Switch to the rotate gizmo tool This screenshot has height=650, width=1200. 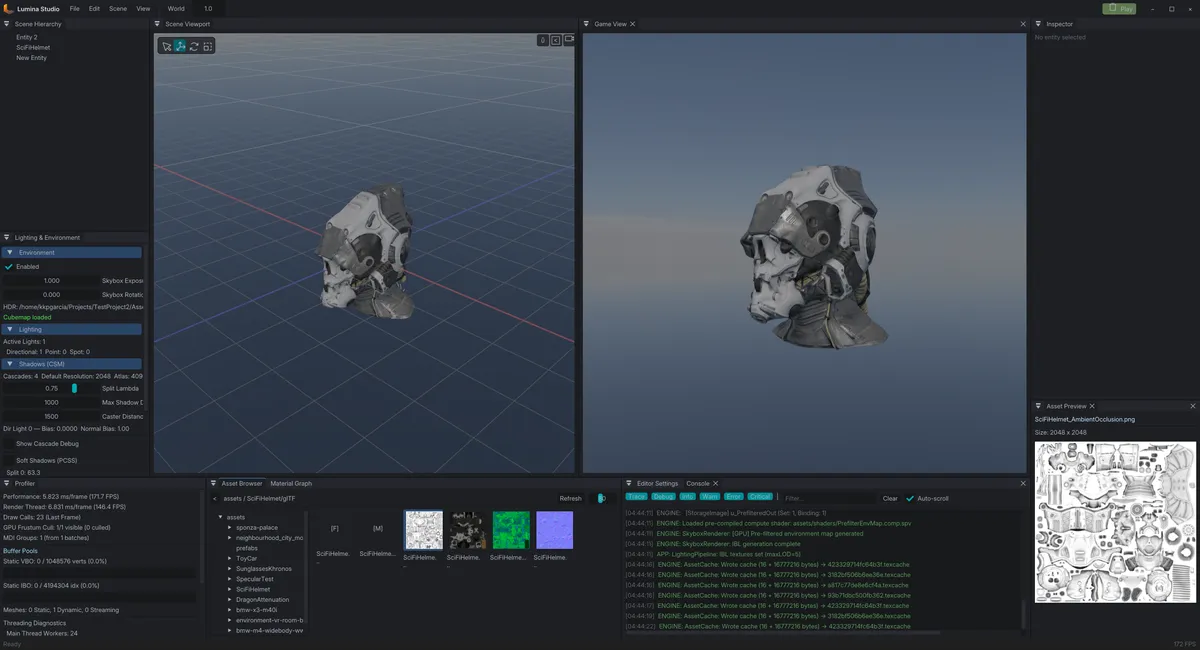click(194, 46)
